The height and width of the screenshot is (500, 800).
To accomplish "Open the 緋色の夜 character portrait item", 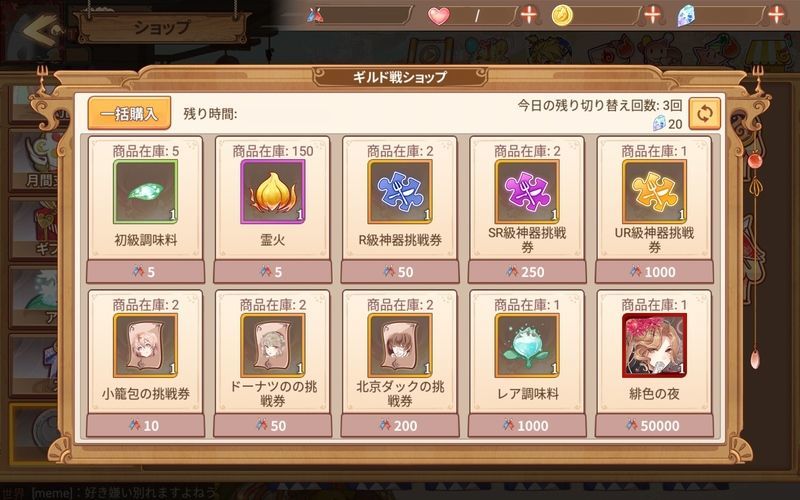I will pyautogui.click(x=654, y=345).
